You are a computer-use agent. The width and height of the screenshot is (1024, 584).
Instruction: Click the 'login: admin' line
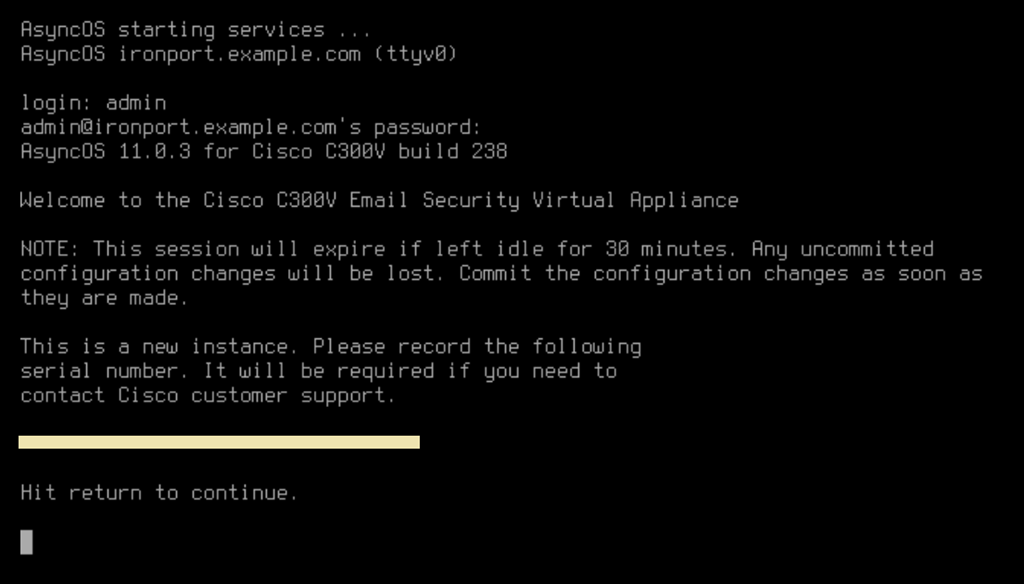[x=93, y=103]
